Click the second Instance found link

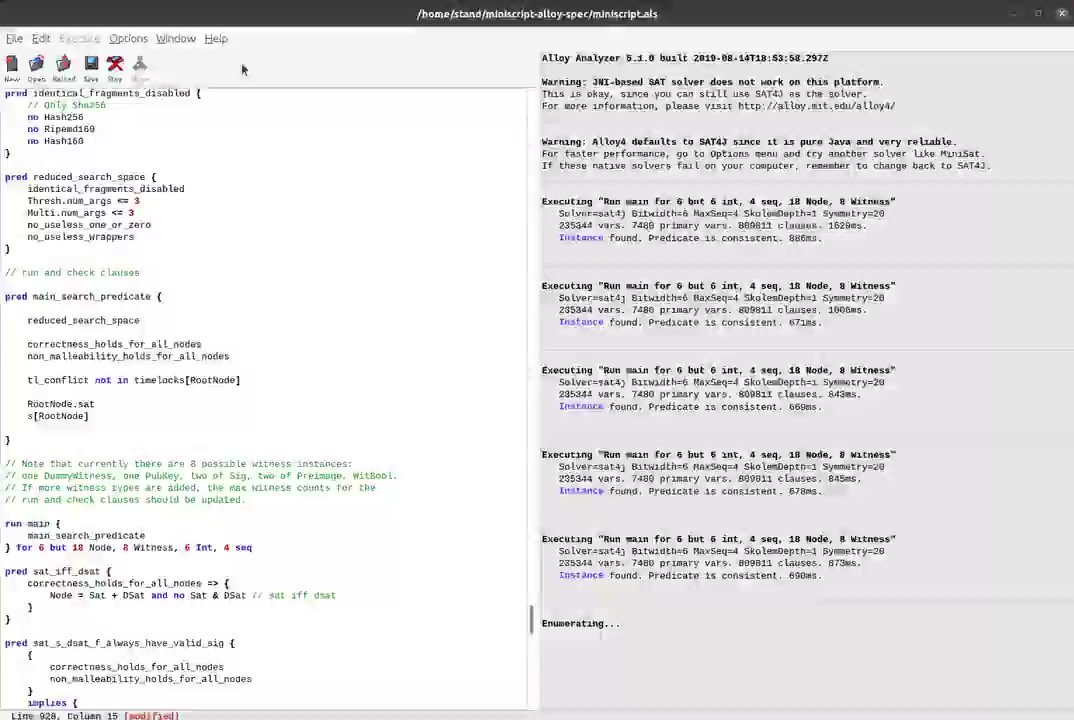pos(581,322)
